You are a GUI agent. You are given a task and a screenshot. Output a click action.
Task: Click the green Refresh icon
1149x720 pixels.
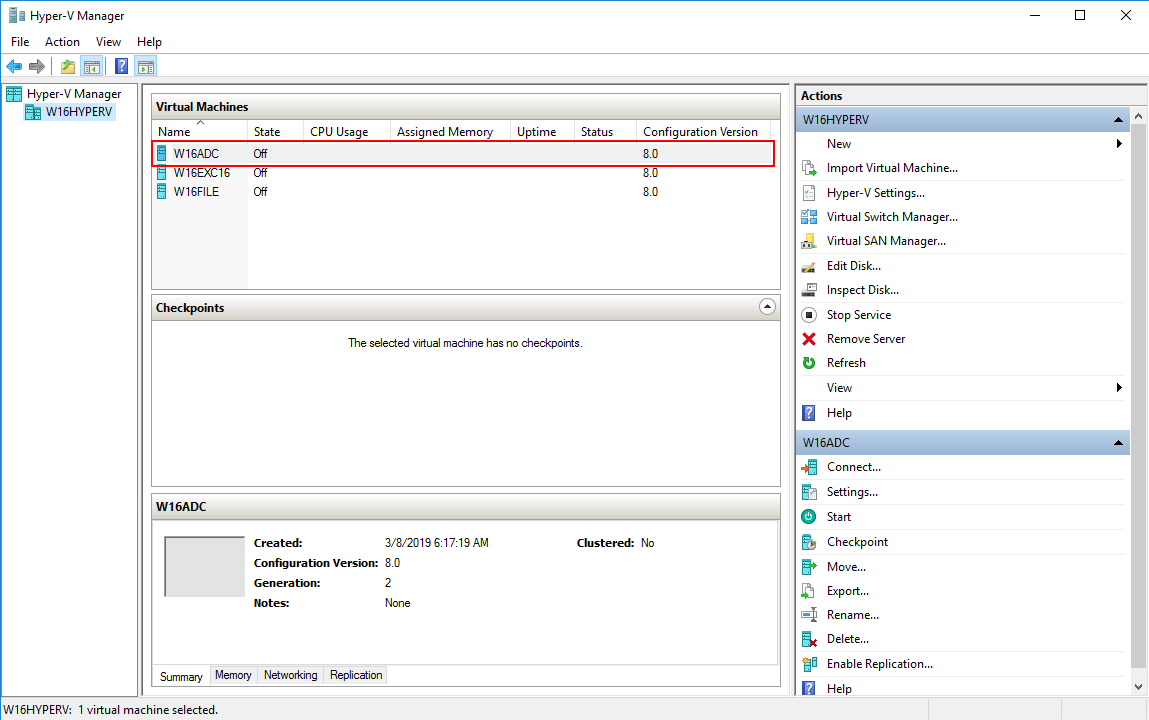809,363
